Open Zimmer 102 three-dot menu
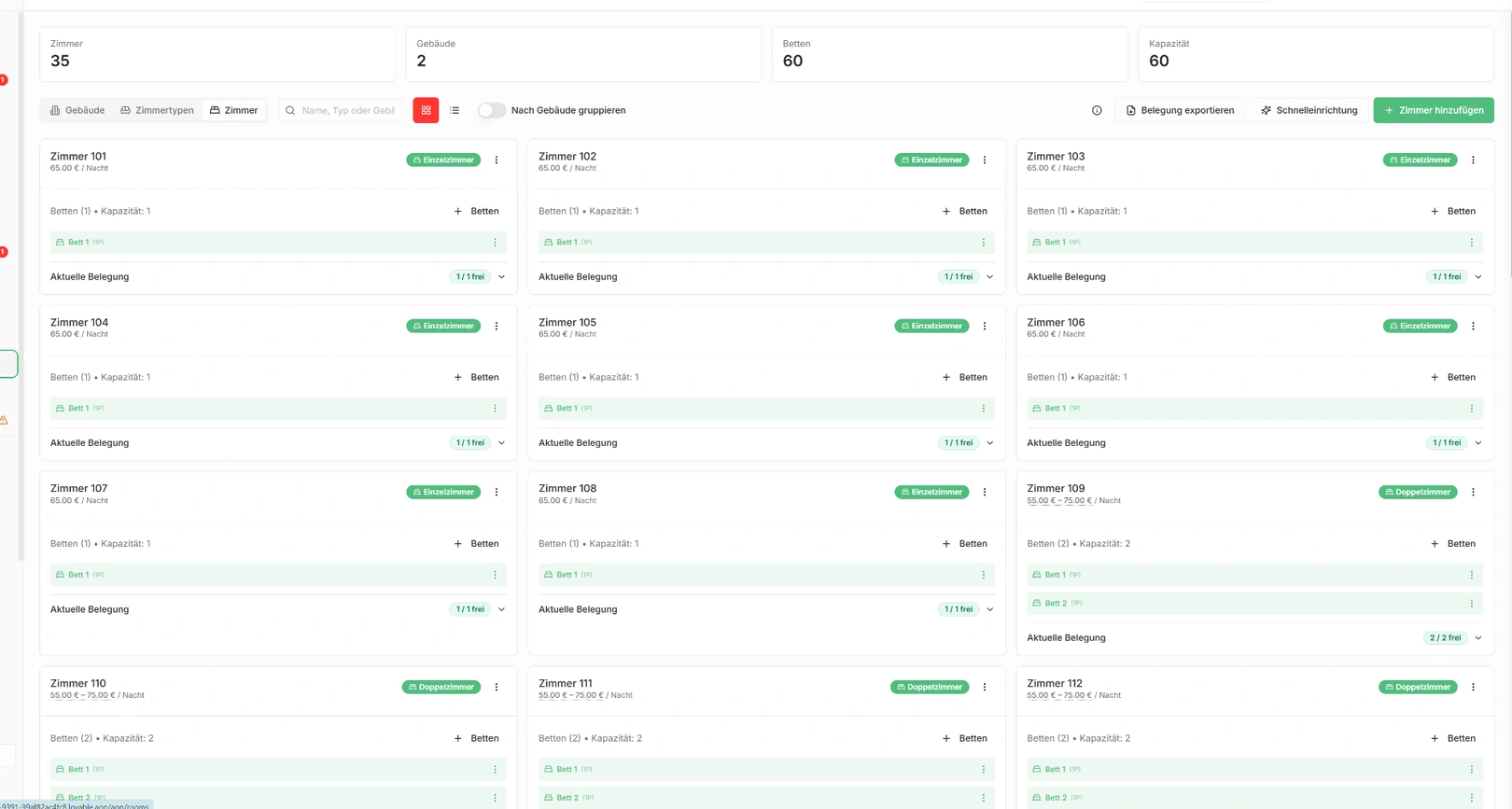 [985, 160]
